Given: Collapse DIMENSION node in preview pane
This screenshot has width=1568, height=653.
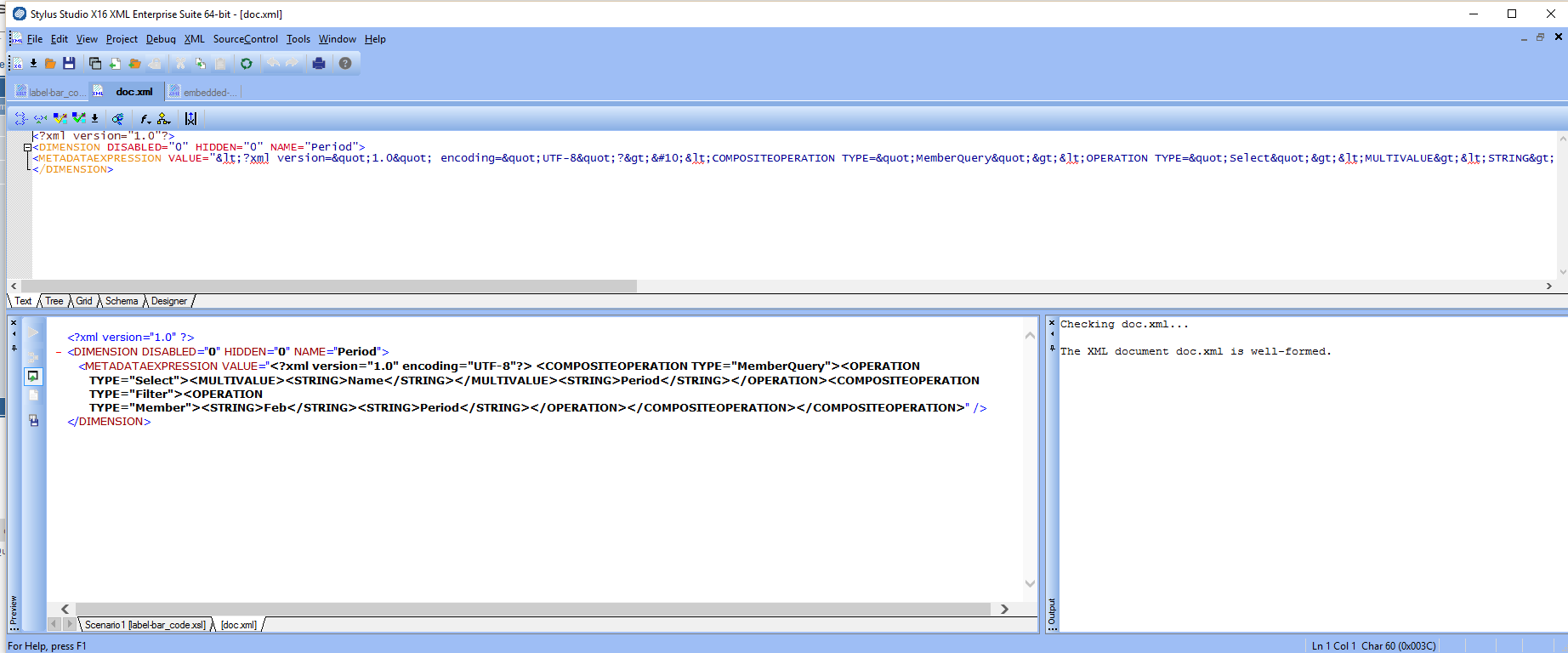Looking at the screenshot, I should tap(59, 352).
